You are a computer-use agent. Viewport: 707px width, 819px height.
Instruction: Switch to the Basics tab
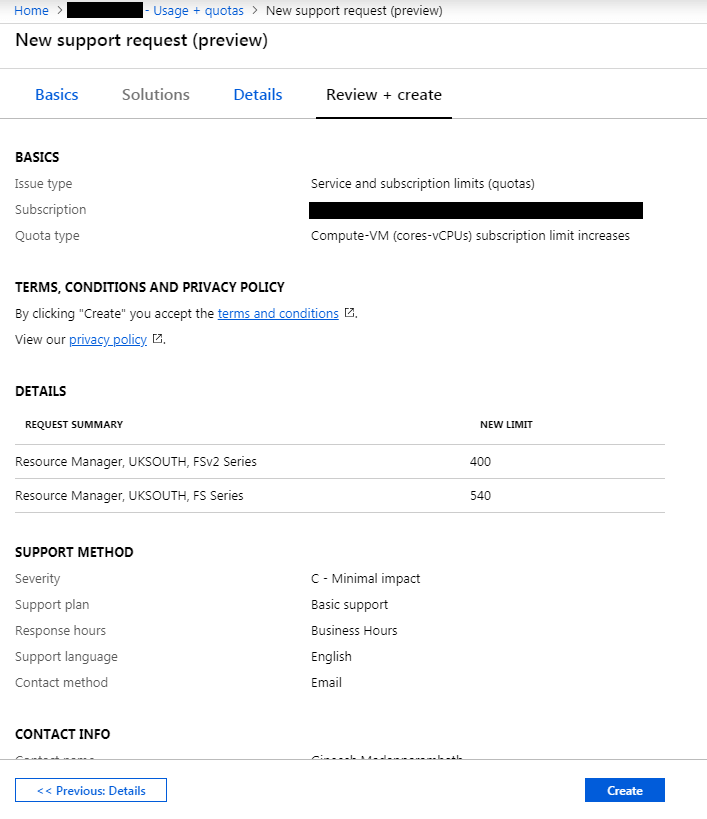tap(57, 95)
